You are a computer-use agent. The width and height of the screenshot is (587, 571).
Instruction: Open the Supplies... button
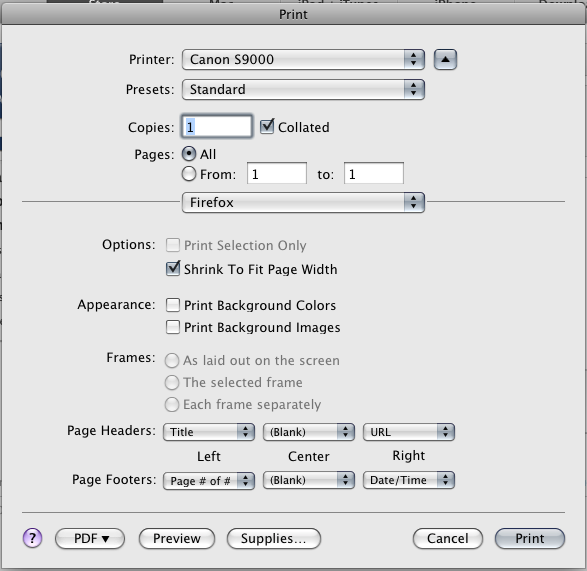pyautogui.click(x=274, y=538)
